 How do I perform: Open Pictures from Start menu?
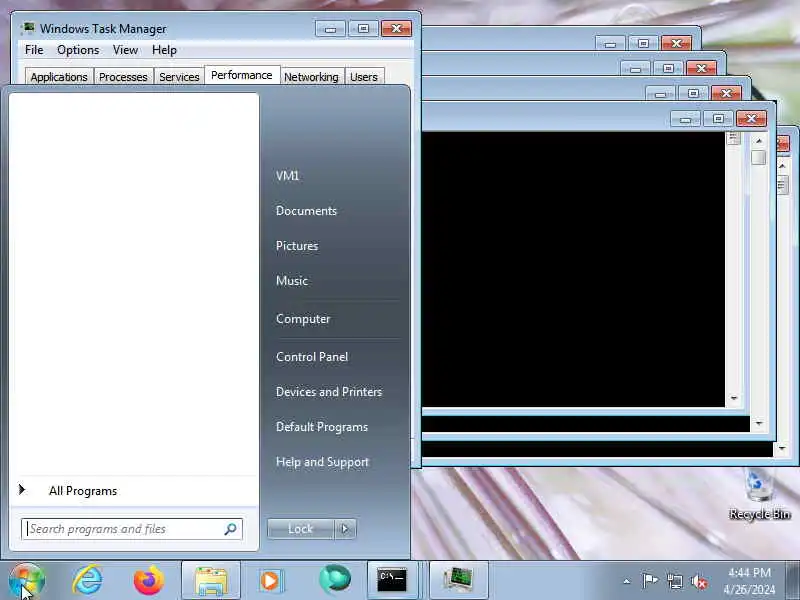(x=297, y=246)
